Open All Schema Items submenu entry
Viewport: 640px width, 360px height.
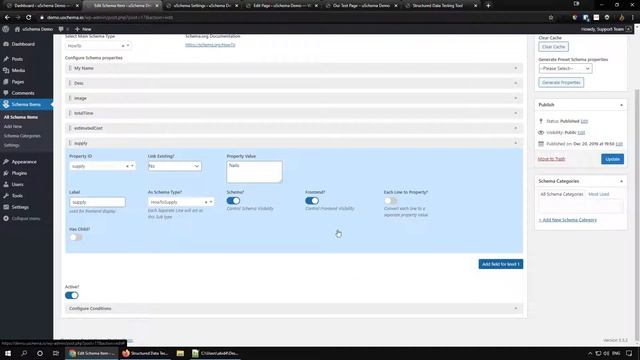20,117
